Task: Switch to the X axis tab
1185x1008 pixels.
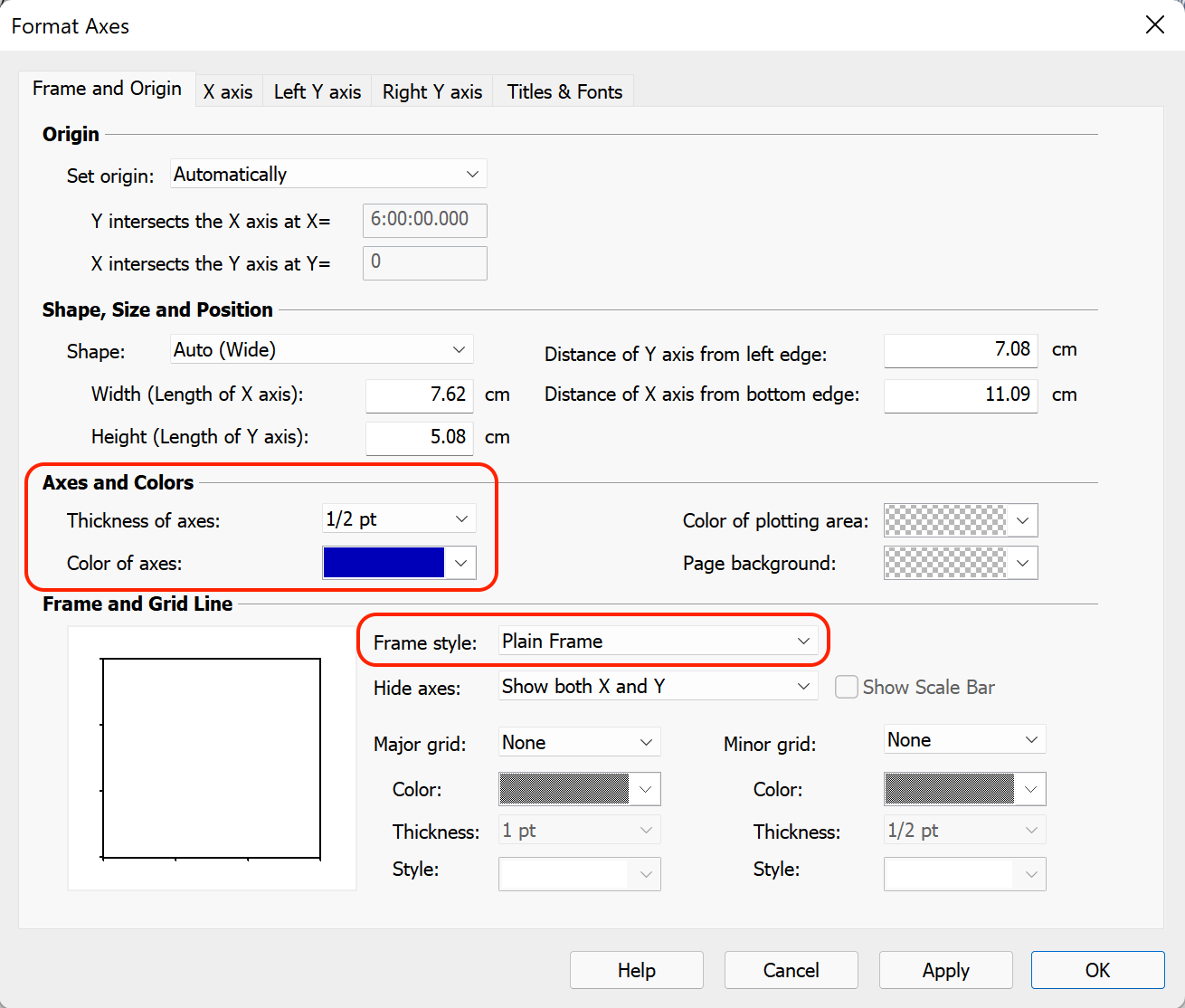Action: pyautogui.click(x=228, y=91)
